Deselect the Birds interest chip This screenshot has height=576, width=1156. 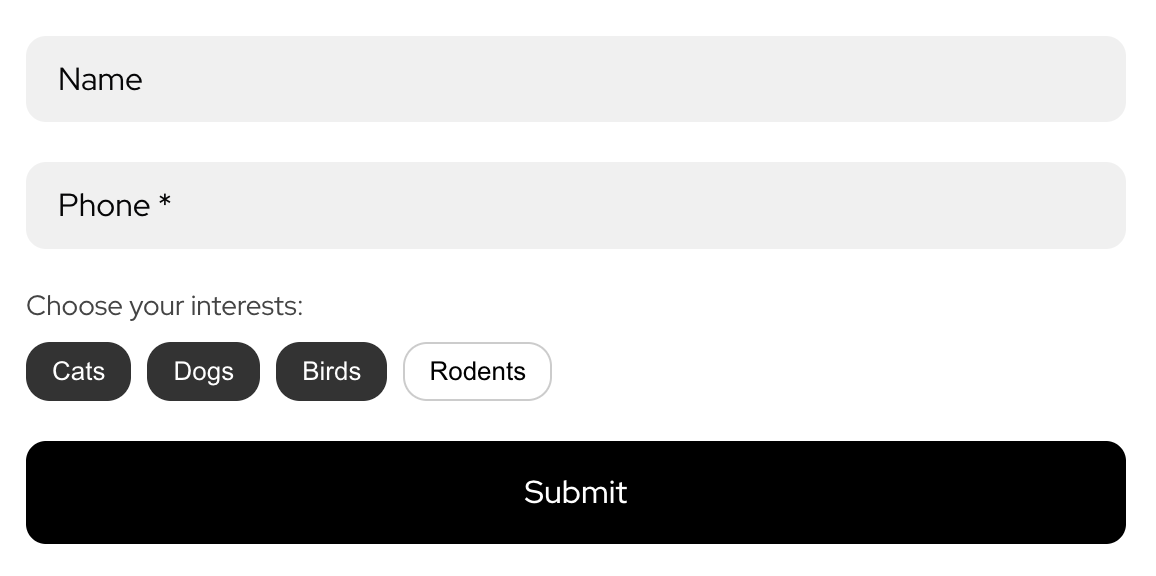(331, 371)
